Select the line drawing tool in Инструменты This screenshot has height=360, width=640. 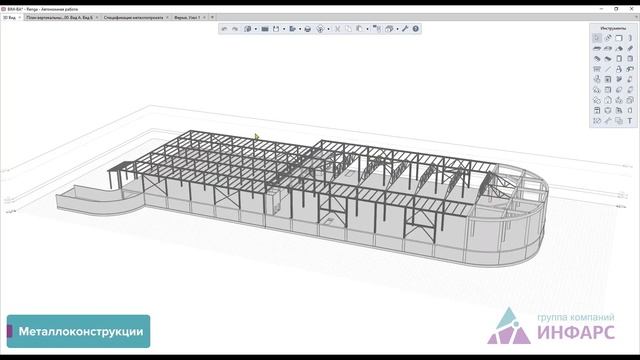608,69
